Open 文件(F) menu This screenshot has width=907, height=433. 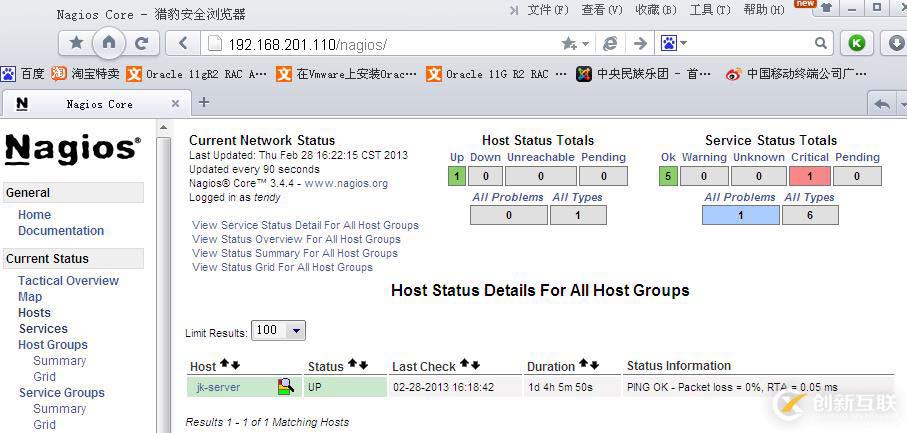[548, 10]
